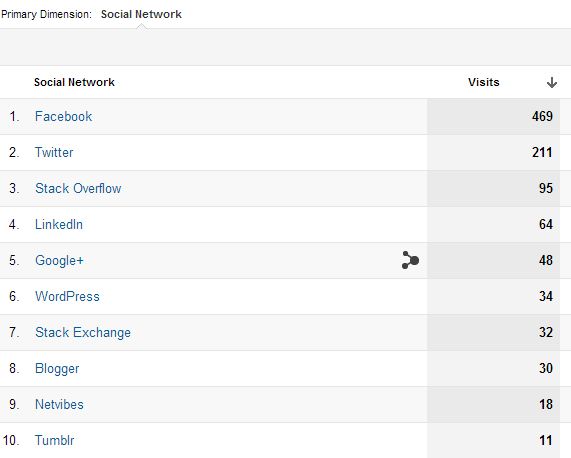Image resolution: width=571 pixels, height=458 pixels.
Task: Click the 211 visits value for Twitter
Action: click(x=542, y=152)
